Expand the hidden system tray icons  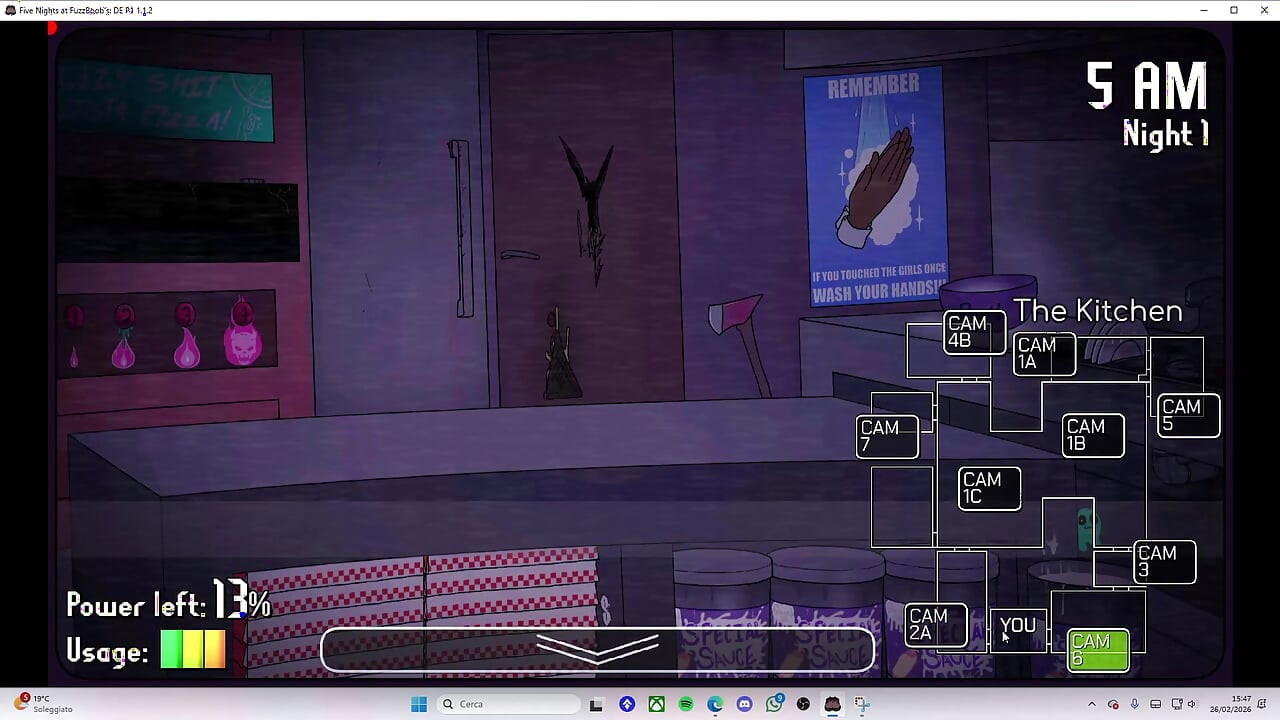(x=1091, y=704)
